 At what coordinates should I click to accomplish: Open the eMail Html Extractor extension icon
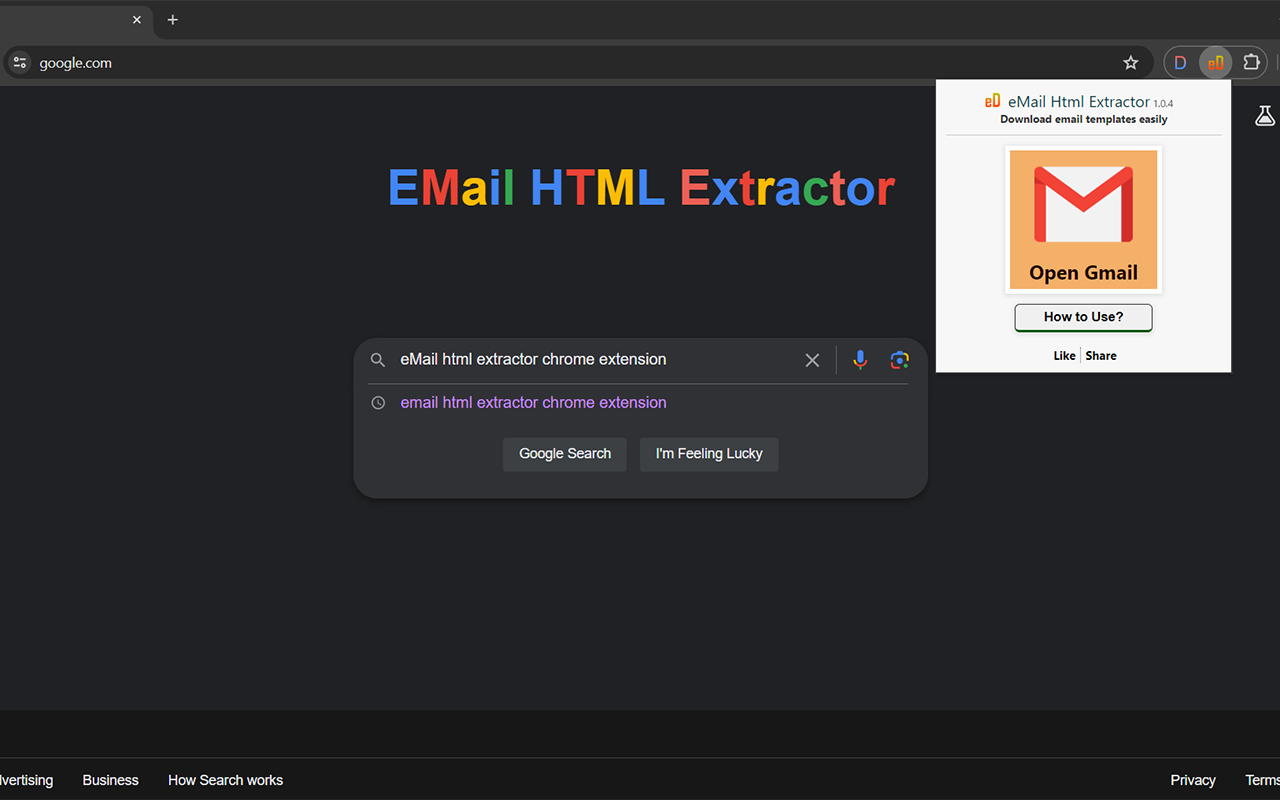[x=1215, y=63]
